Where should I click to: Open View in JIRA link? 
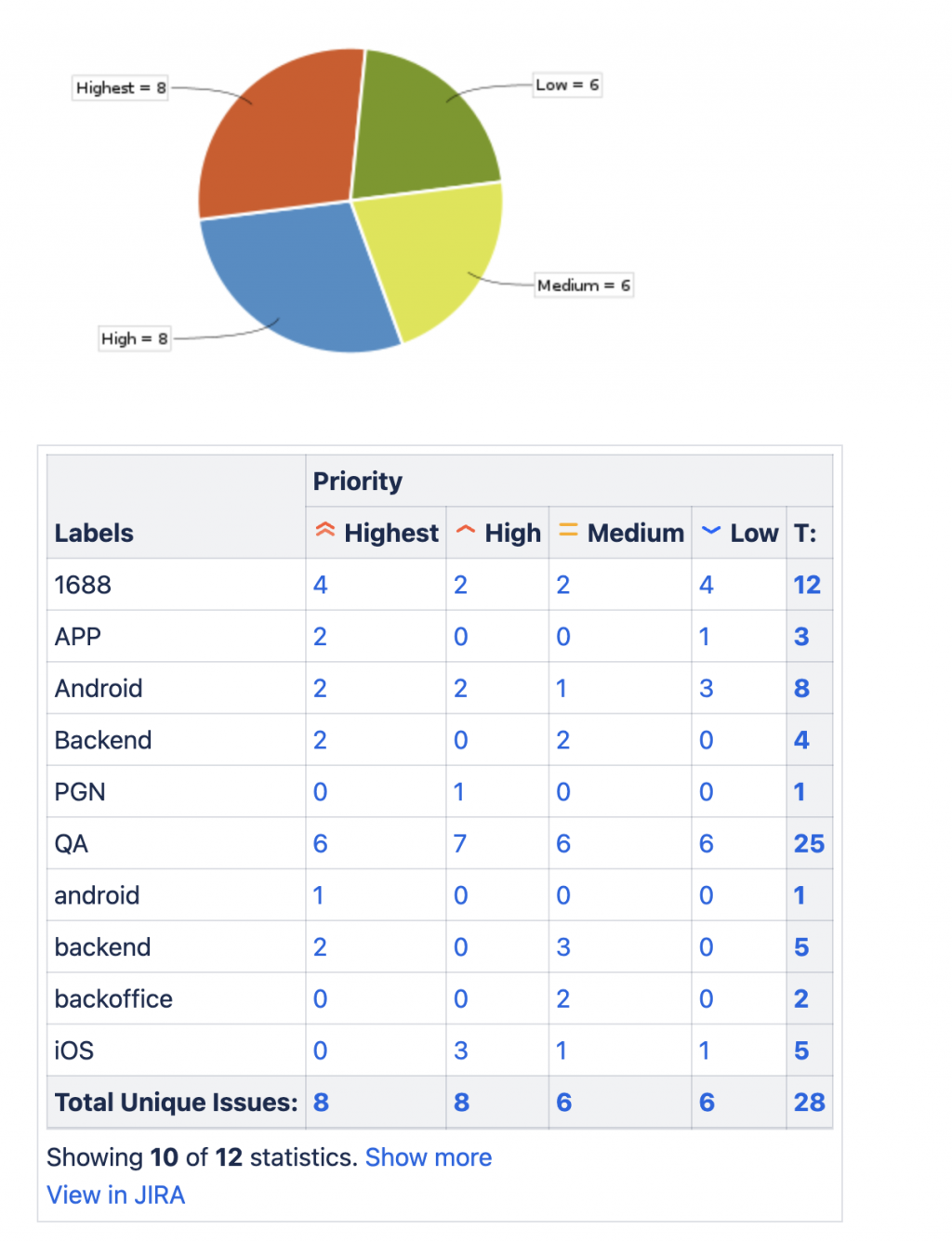click(116, 1196)
